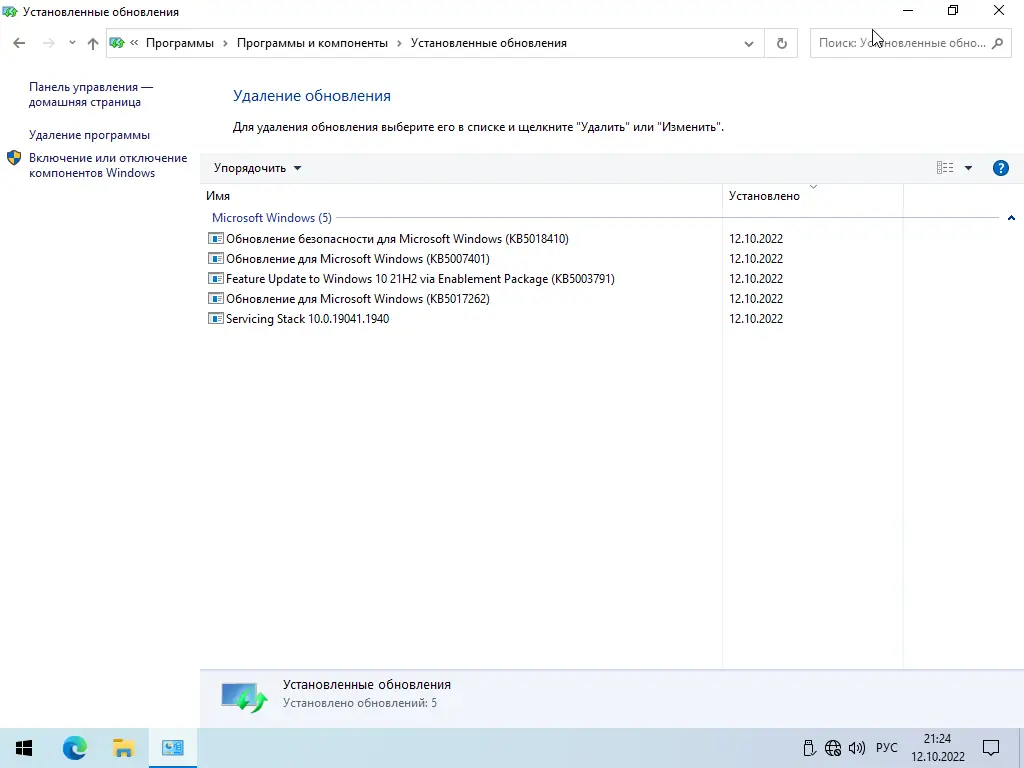Expand the view options dropdown arrow
Screen dimensions: 1024x768
968,168
